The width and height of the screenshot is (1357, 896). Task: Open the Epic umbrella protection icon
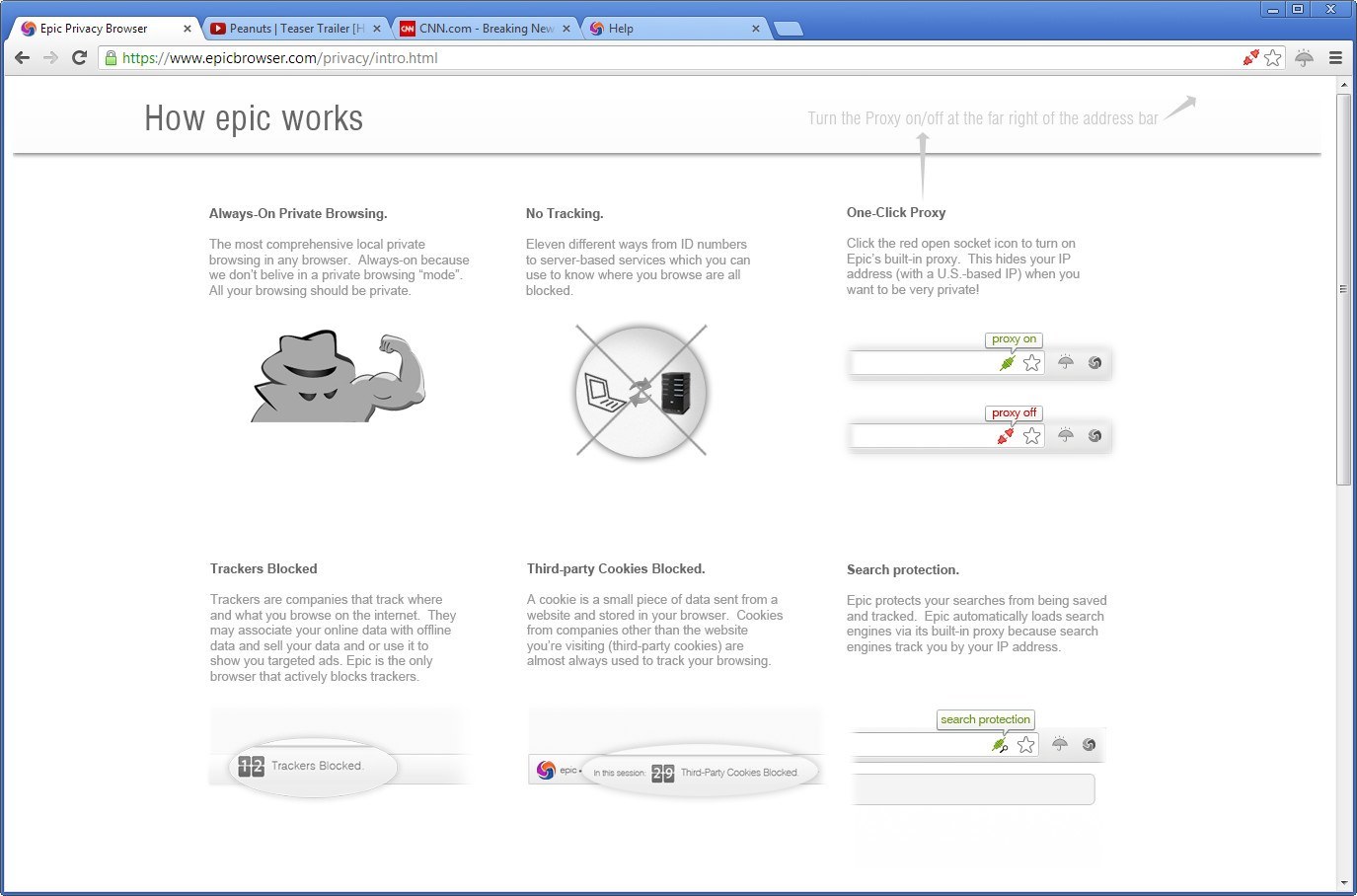(x=1304, y=58)
